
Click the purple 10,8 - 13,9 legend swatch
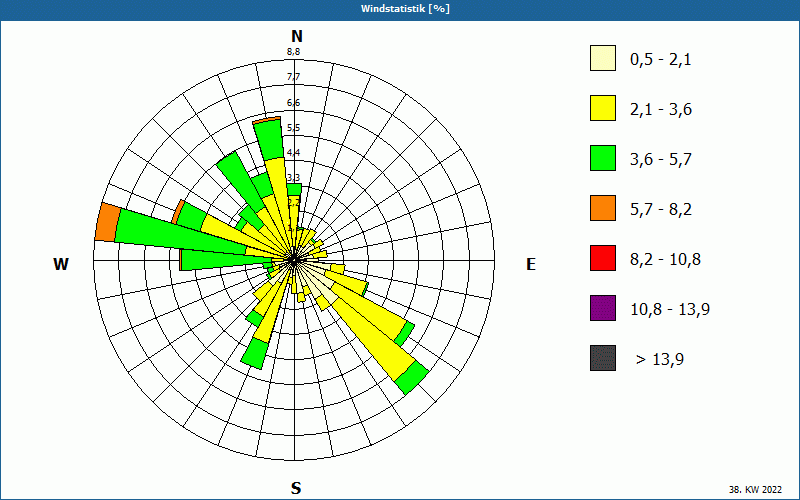(603, 308)
